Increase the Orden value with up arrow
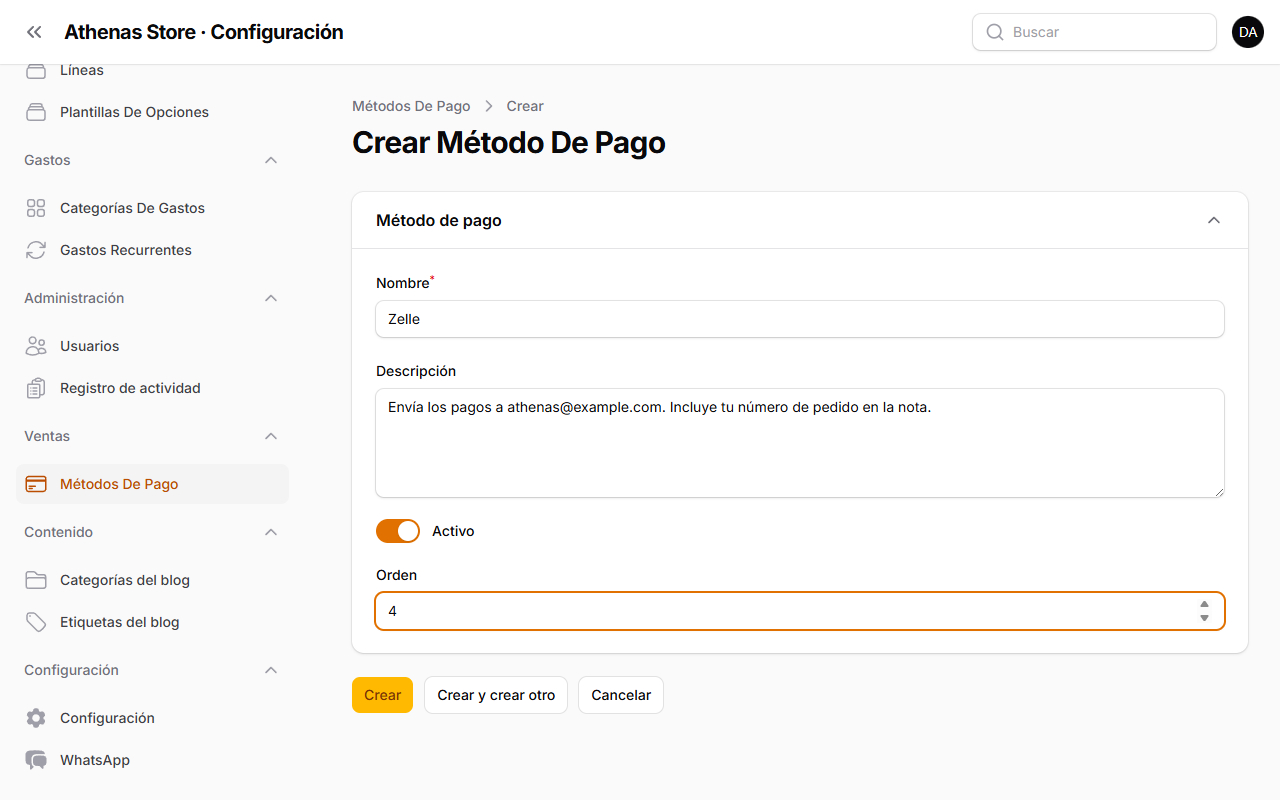1280x800 pixels. (1204, 604)
